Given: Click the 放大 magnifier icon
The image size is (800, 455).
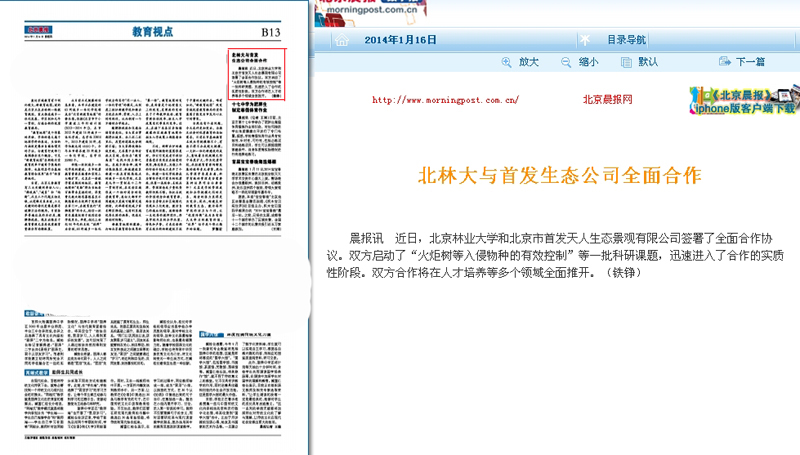Looking at the screenshot, I should 506,62.
